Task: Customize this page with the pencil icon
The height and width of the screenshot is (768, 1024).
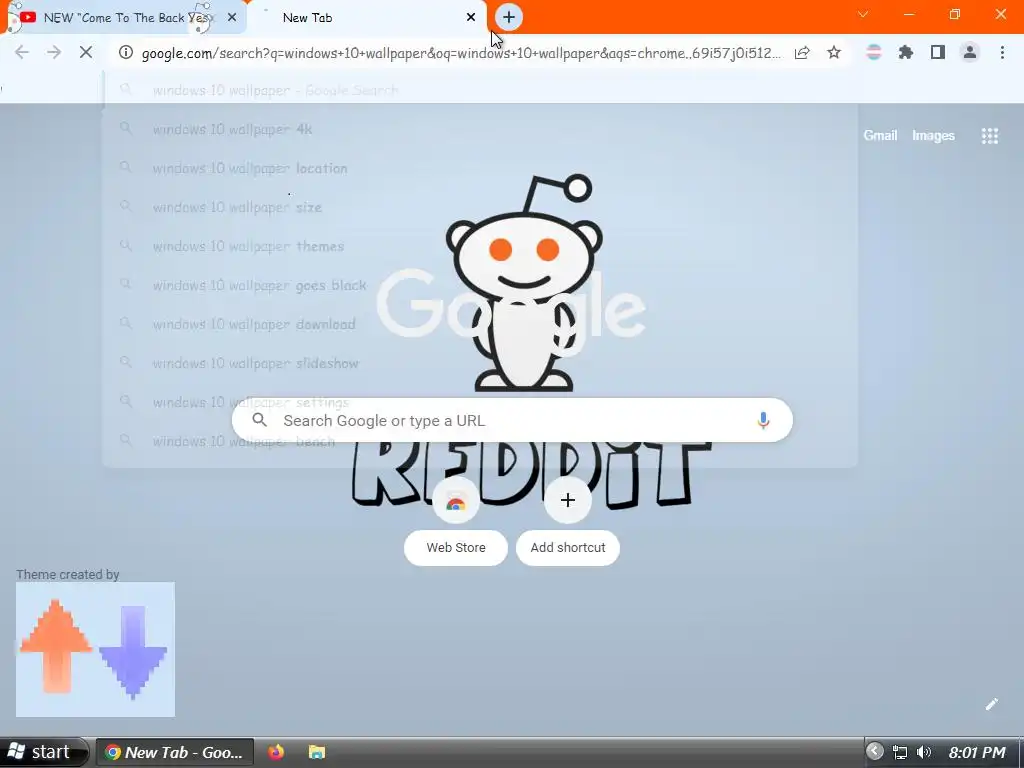Action: point(991,703)
